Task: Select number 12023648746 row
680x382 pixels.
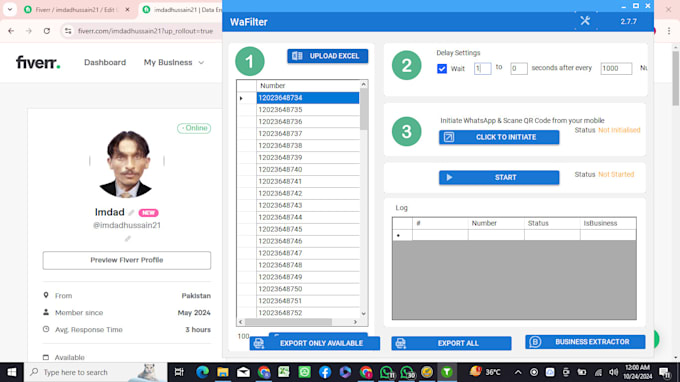Action: coord(307,241)
